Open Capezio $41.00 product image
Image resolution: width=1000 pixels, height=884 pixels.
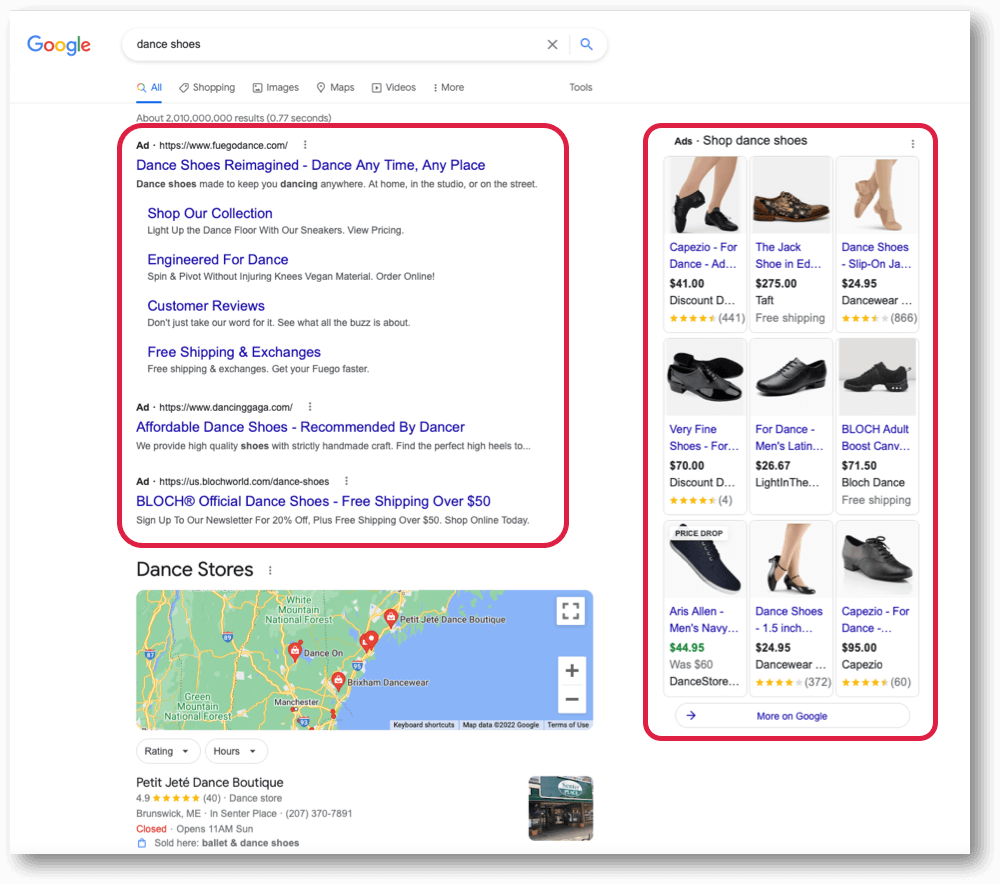pos(704,195)
